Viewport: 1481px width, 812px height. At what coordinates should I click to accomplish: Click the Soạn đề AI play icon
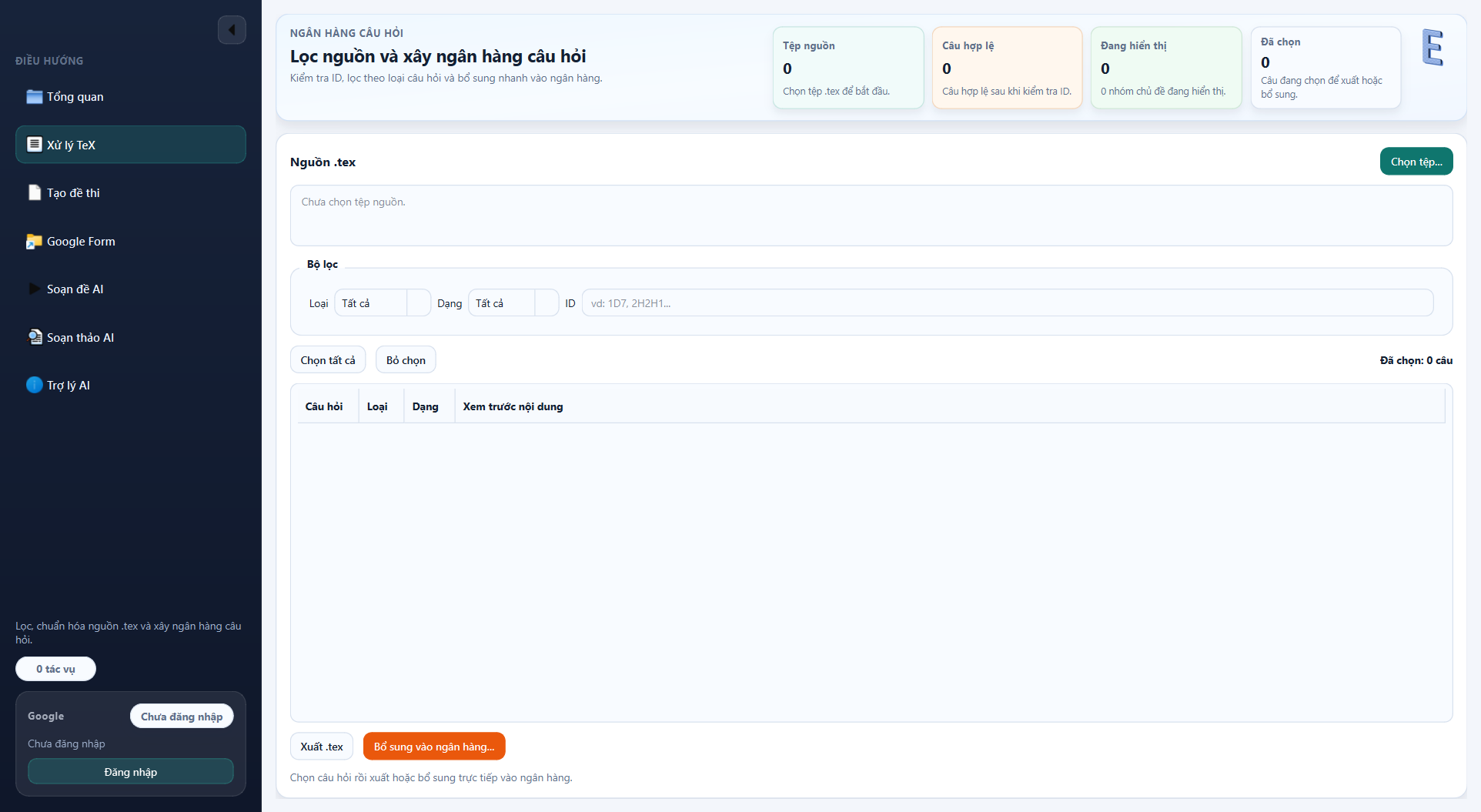coord(34,289)
